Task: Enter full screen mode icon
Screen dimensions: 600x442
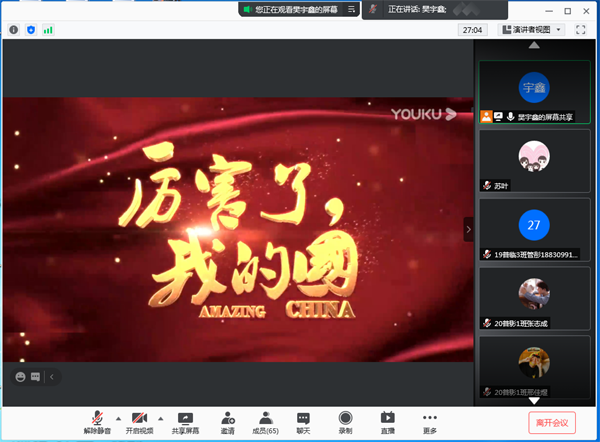Action: (581, 30)
